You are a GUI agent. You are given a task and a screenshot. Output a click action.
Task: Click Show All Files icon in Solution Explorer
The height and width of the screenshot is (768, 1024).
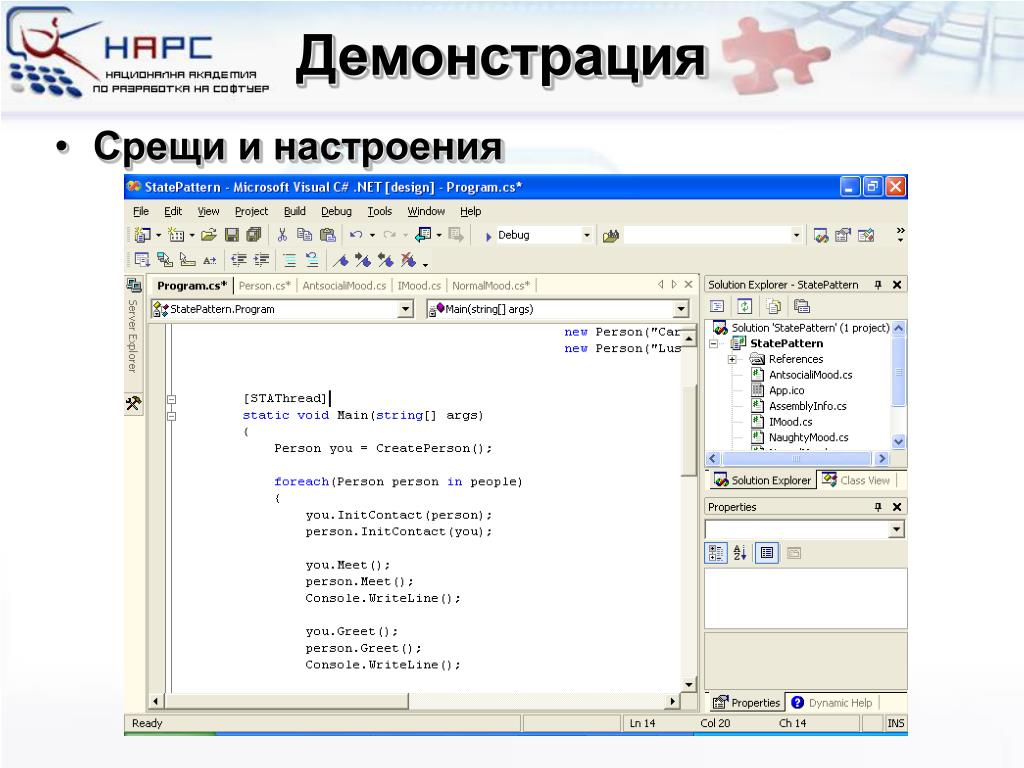click(x=773, y=306)
